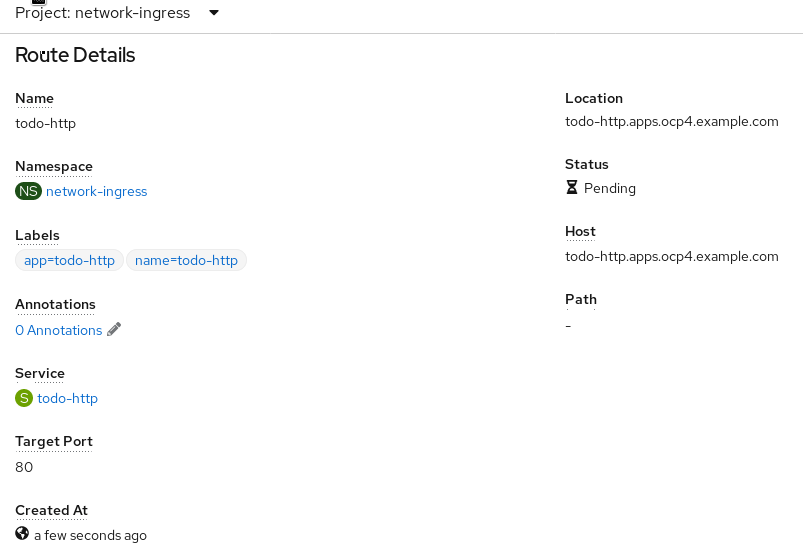Click the Target Port field label
The height and width of the screenshot is (552, 803).
(x=54, y=441)
